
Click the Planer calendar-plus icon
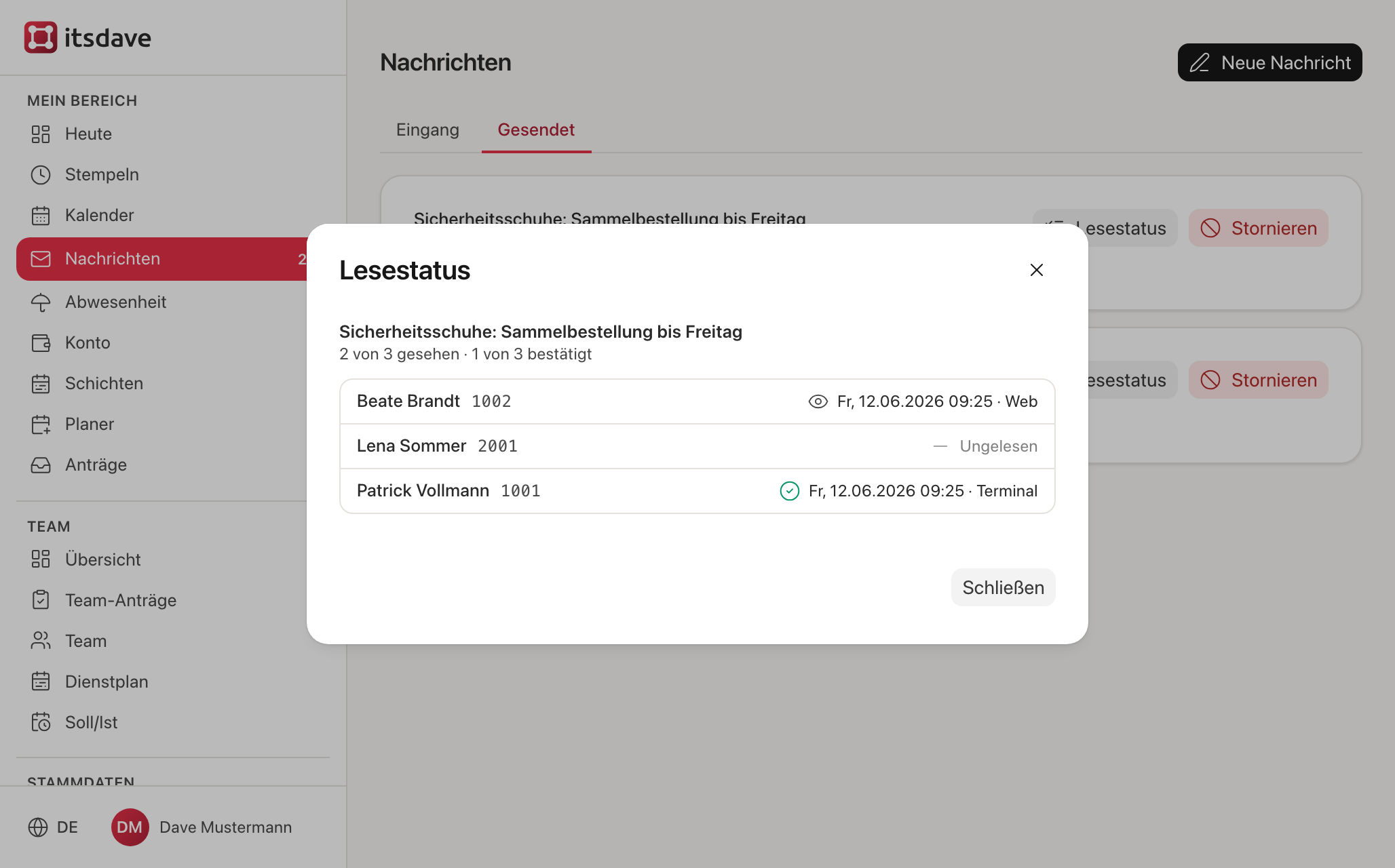41,425
